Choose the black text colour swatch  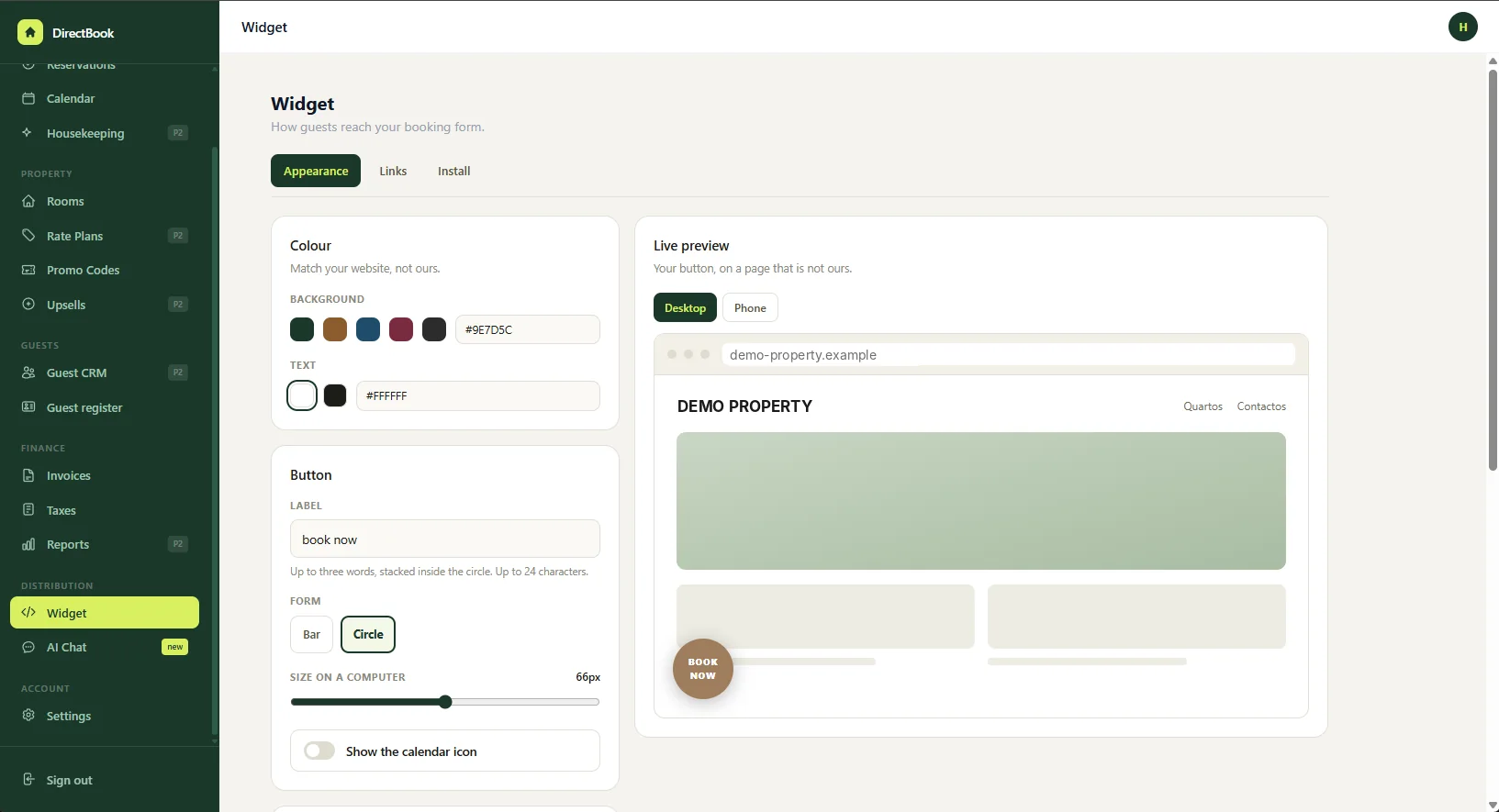pos(335,395)
